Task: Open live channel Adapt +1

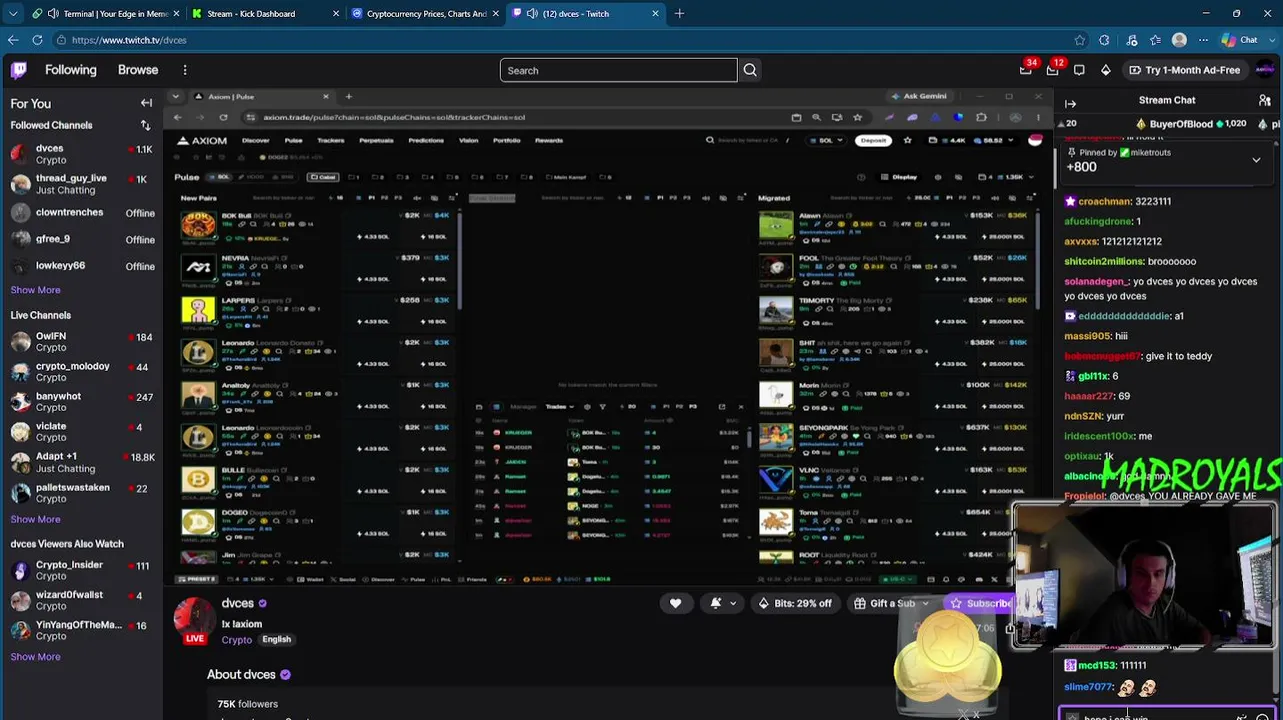Action: point(81,462)
